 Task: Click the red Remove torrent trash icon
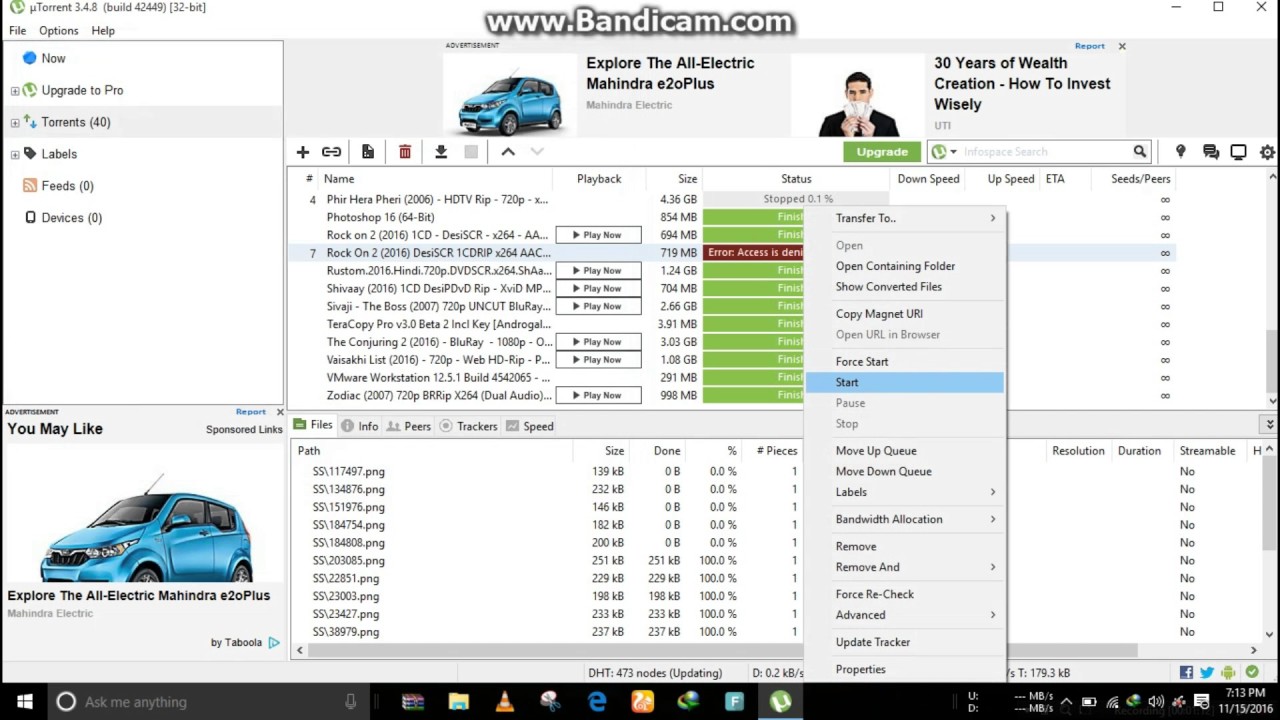405,152
